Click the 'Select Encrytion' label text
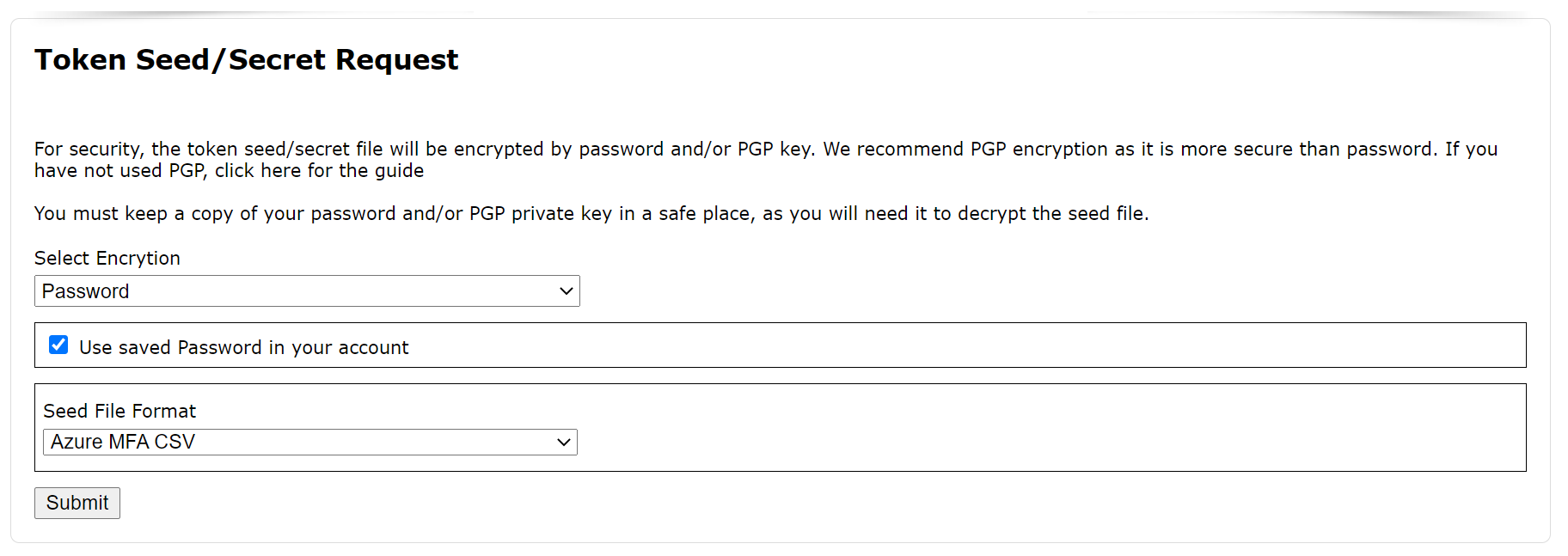The image size is (1568, 556). pyautogui.click(x=107, y=259)
